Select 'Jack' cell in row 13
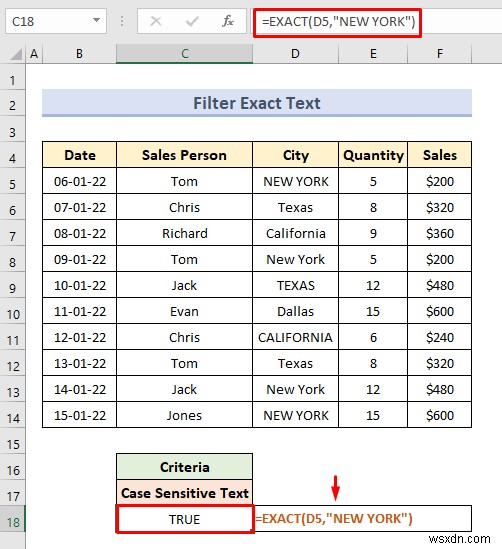The width and height of the screenshot is (502, 549). click(184, 389)
